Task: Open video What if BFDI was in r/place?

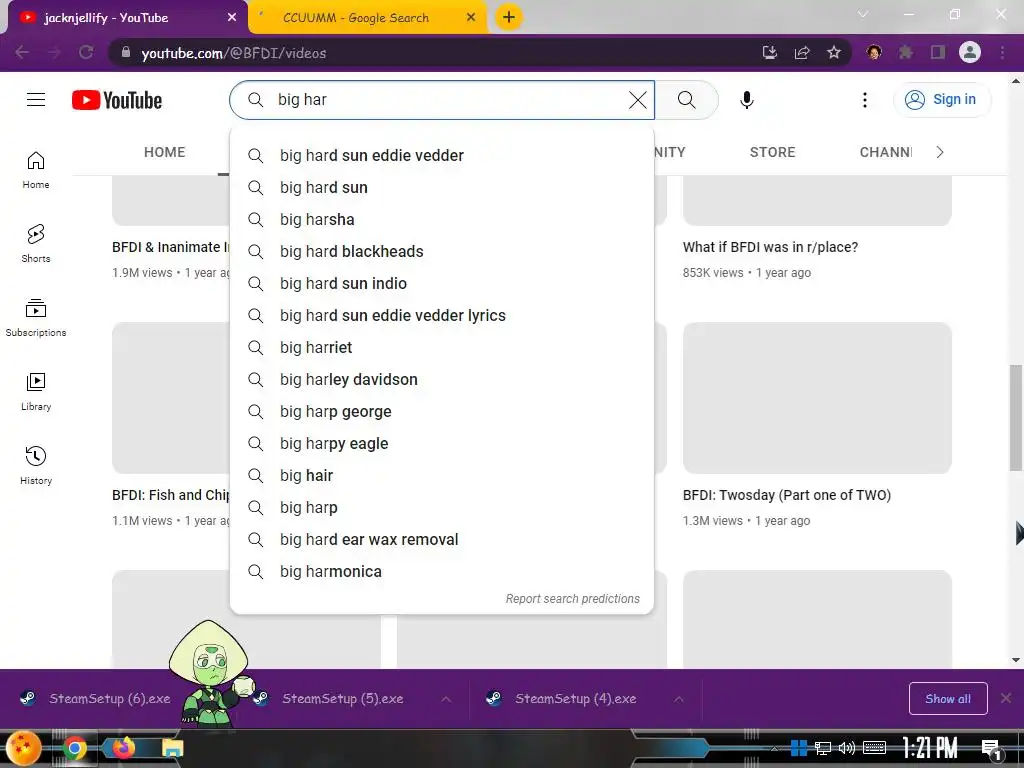Action: 770,247
